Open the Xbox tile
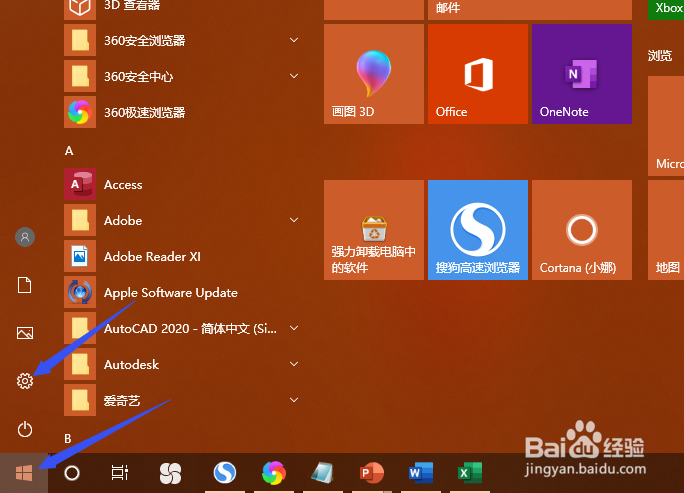The height and width of the screenshot is (493, 684). coord(666,10)
